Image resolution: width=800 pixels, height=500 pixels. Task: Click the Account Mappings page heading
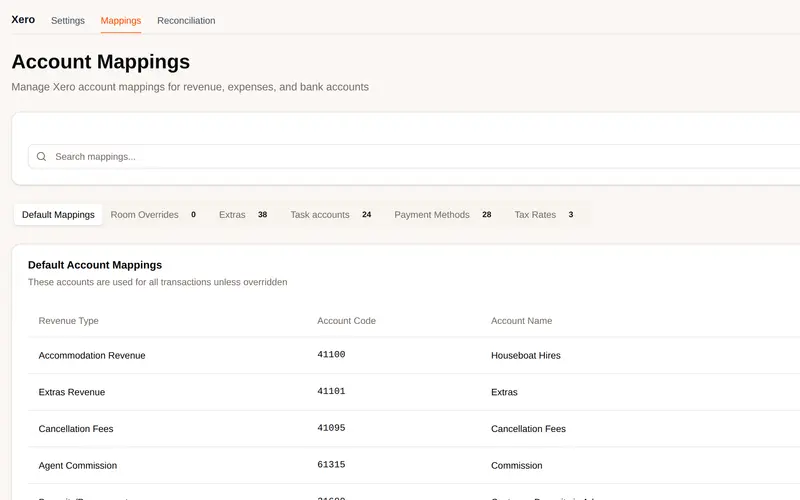[x=101, y=62]
